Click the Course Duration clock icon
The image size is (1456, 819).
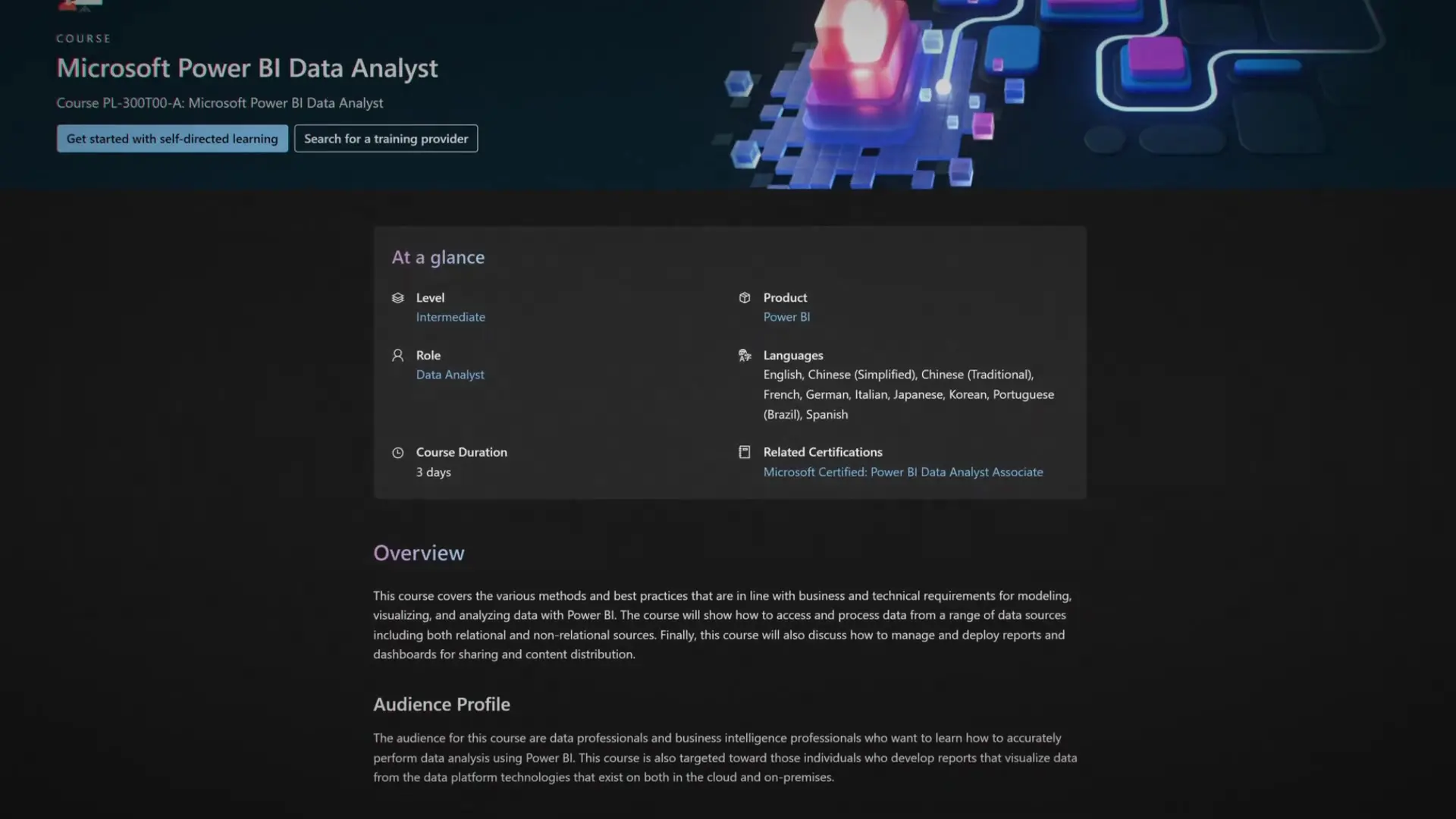coord(397,453)
